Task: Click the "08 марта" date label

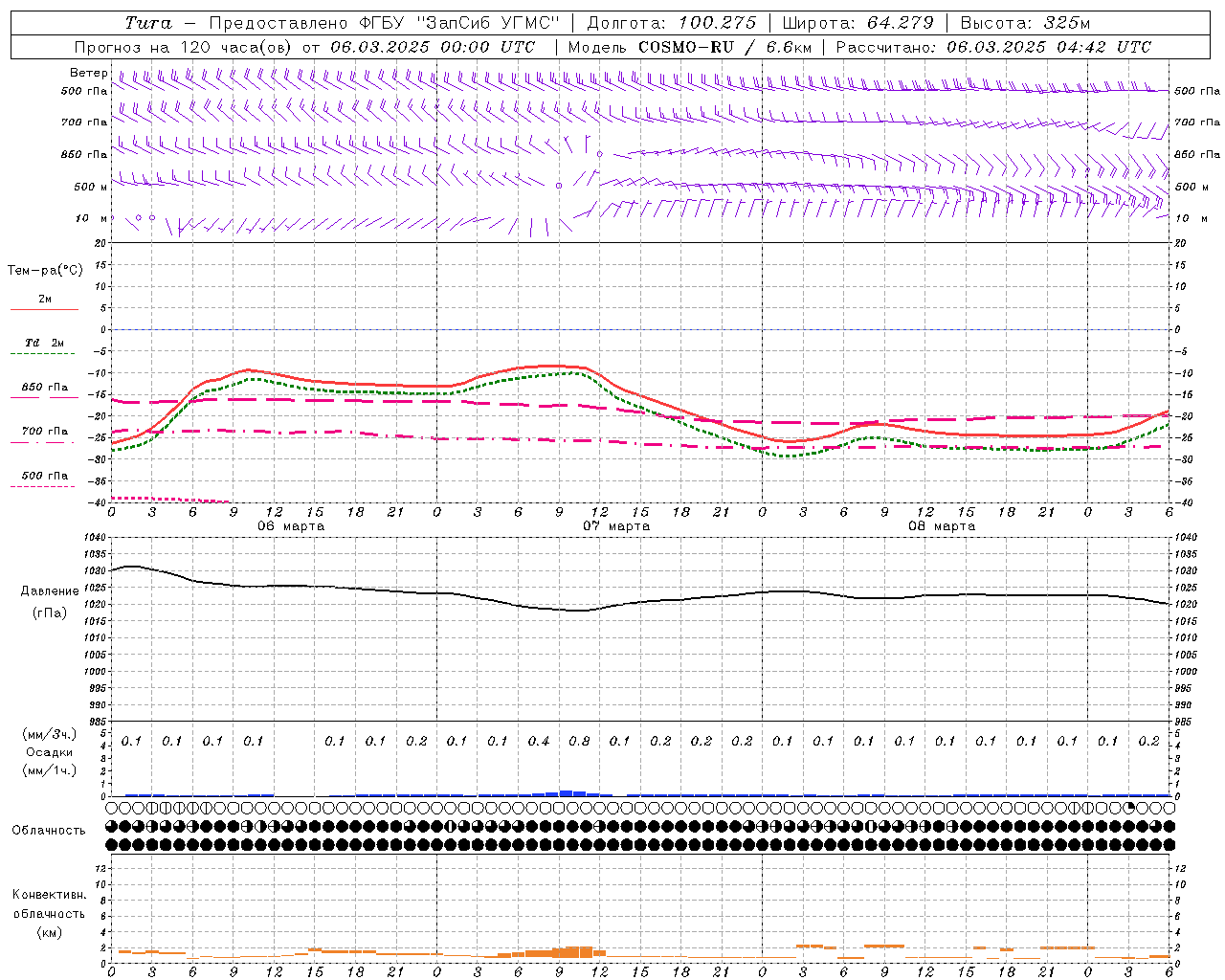Action: point(942,526)
